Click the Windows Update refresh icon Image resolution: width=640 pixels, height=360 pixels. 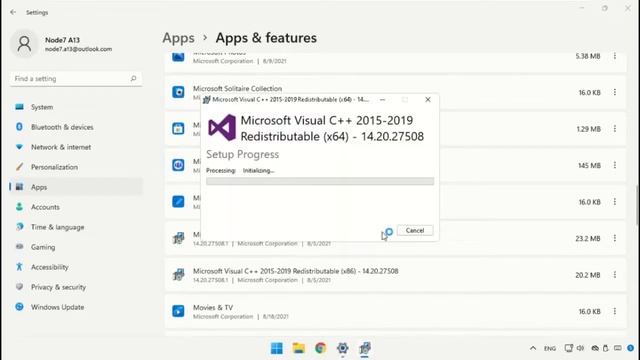click(19, 307)
